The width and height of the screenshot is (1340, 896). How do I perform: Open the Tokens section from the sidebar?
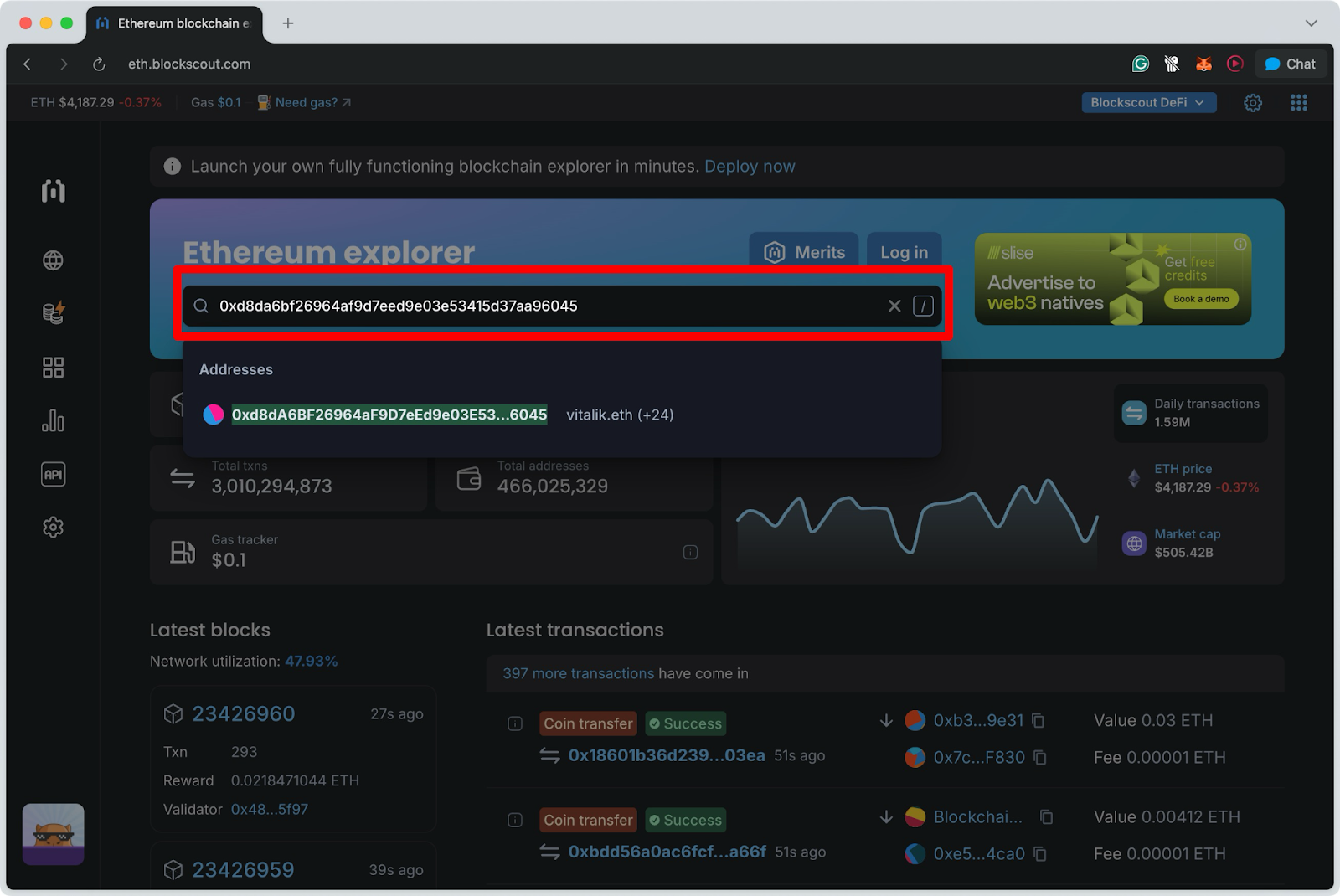(53, 313)
